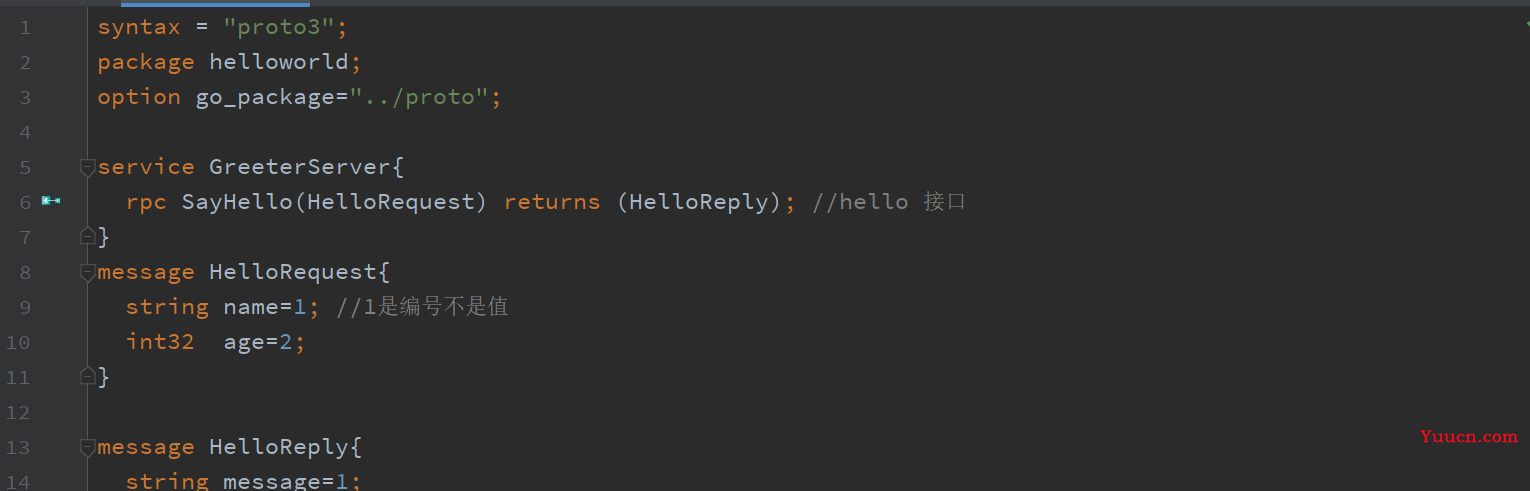Click line number 1 in the gutter
Image resolution: width=1530 pixels, height=491 pixels.
(x=25, y=28)
